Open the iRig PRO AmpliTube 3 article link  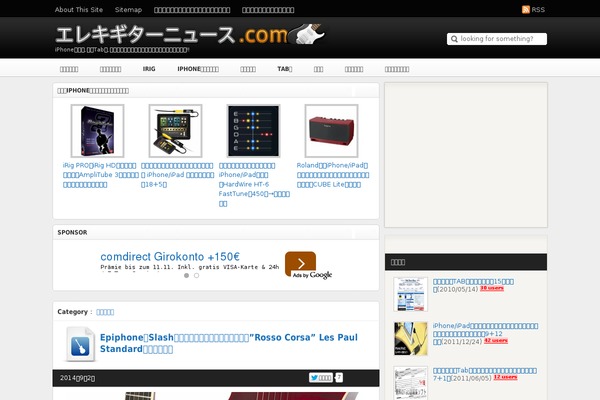coord(101,175)
